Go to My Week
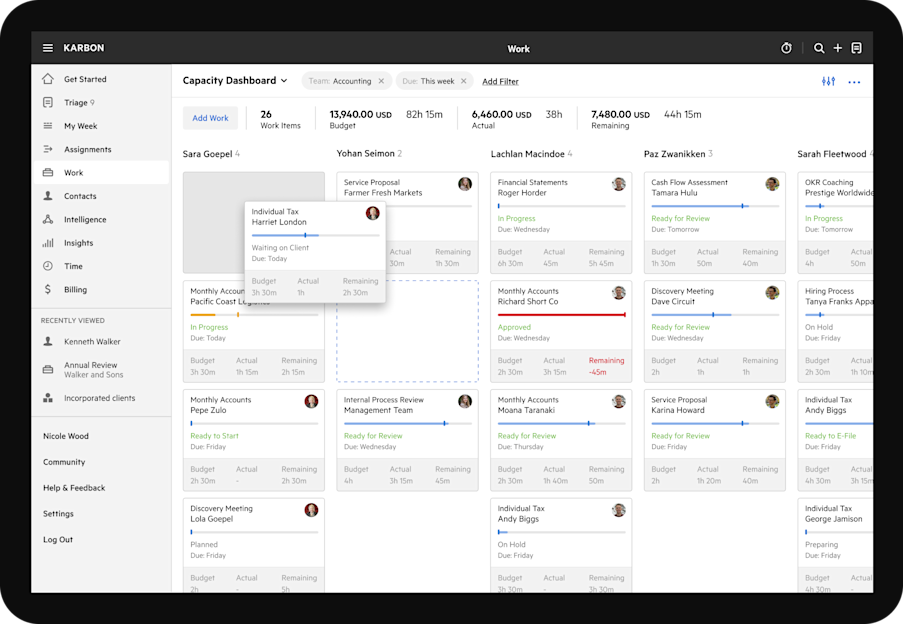 (102, 125)
